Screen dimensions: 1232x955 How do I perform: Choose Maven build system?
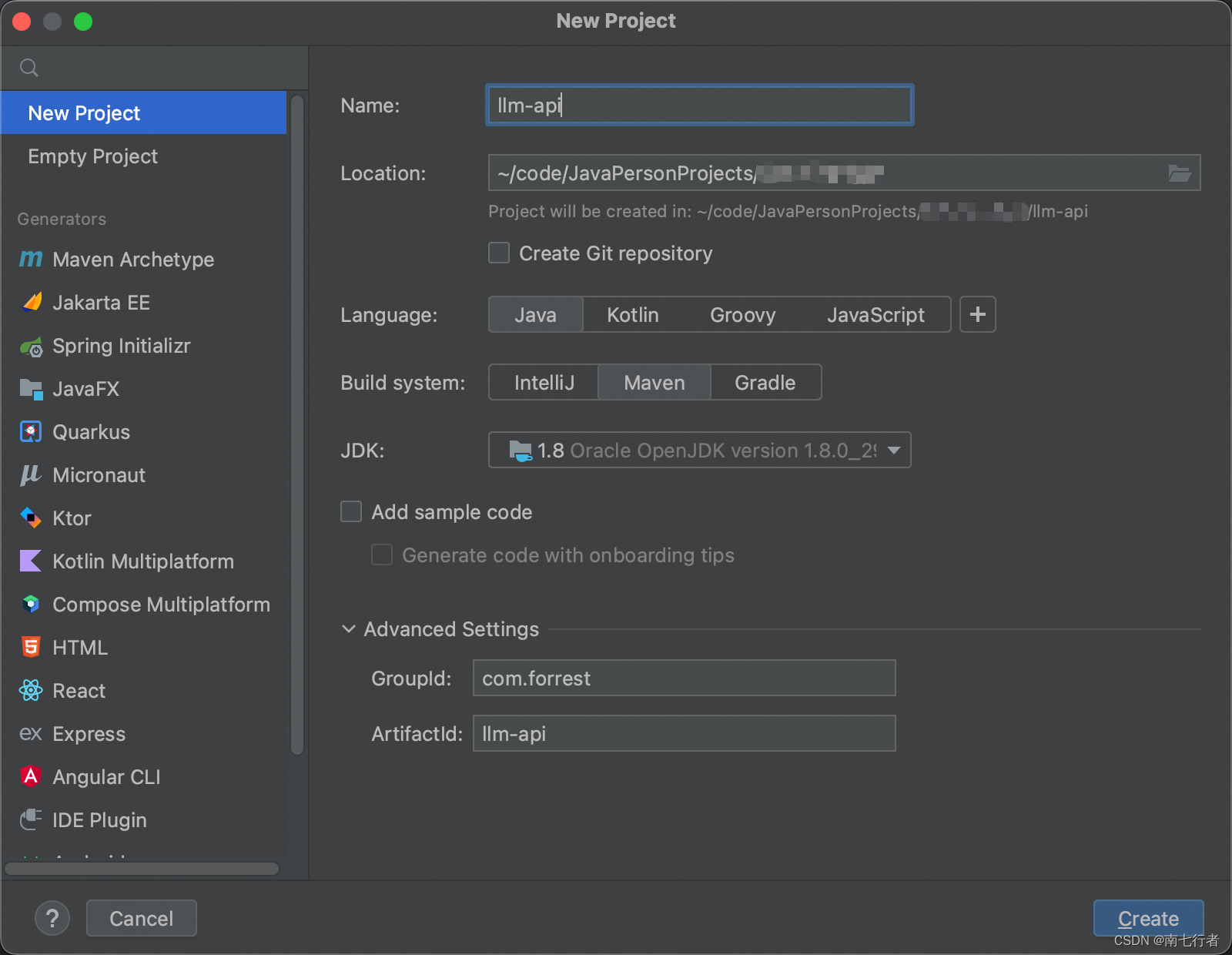654,382
